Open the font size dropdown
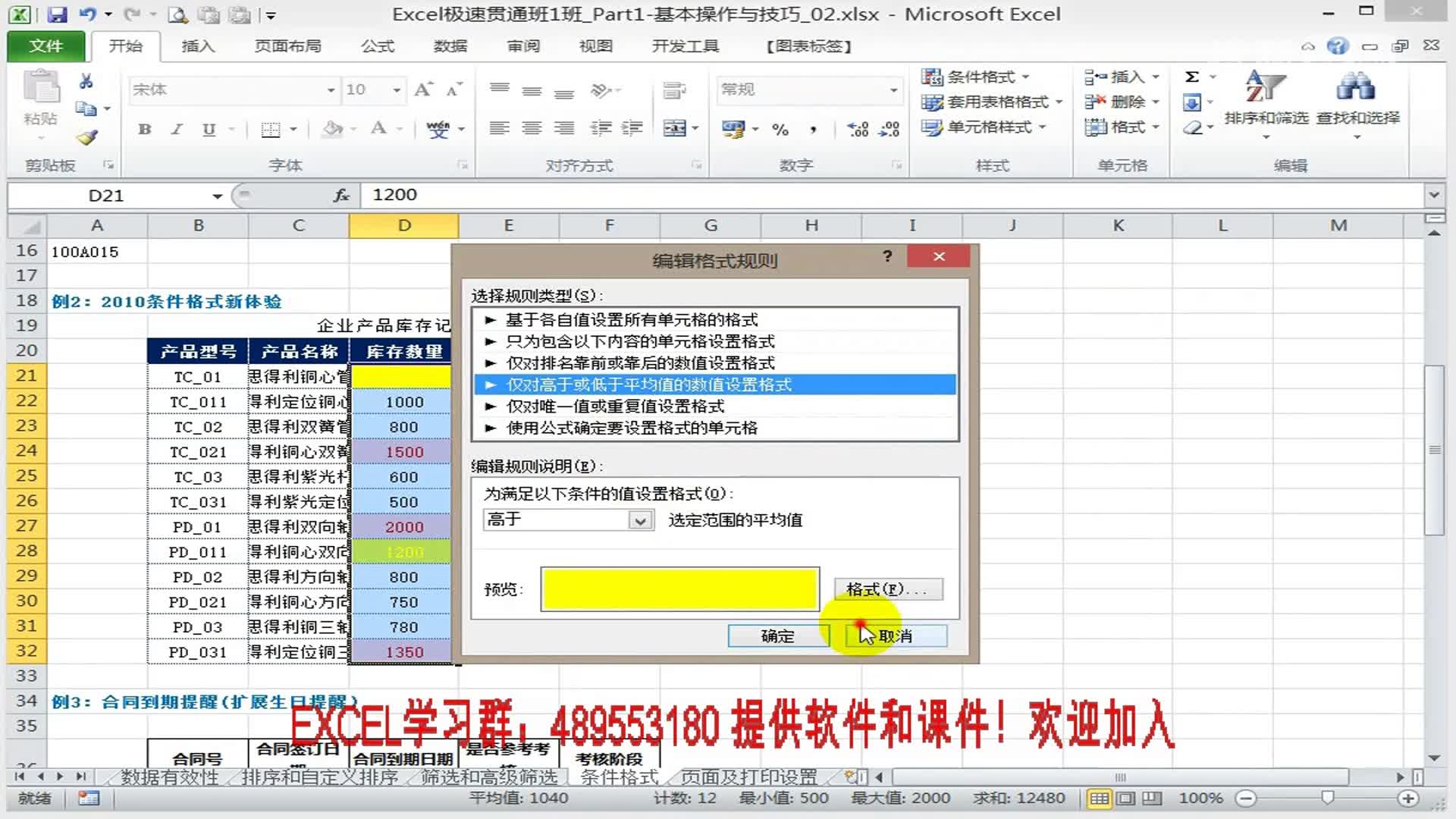The width and height of the screenshot is (1456, 819). pyautogui.click(x=395, y=89)
